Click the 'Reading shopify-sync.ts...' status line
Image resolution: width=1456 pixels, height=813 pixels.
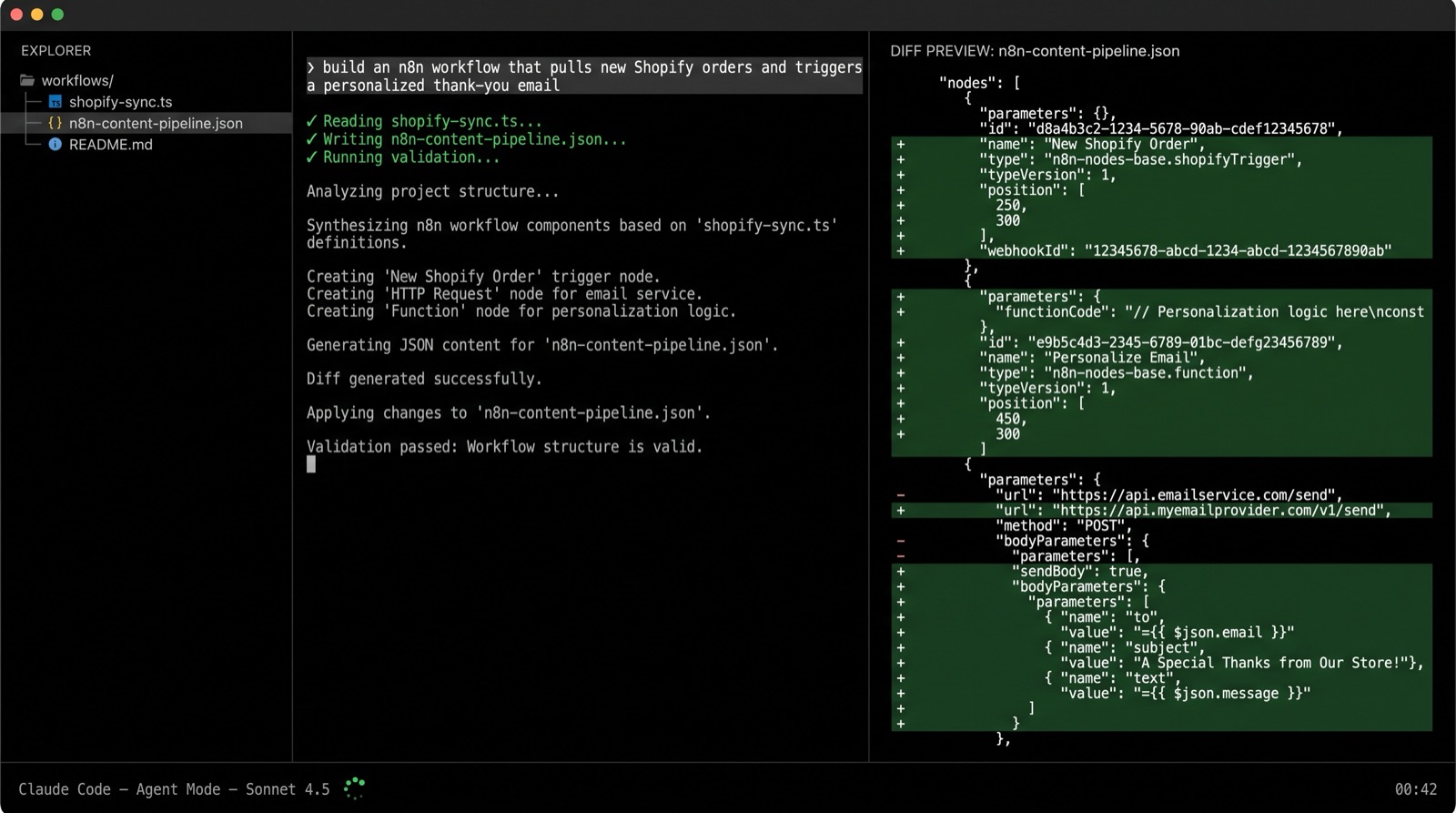[424, 121]
